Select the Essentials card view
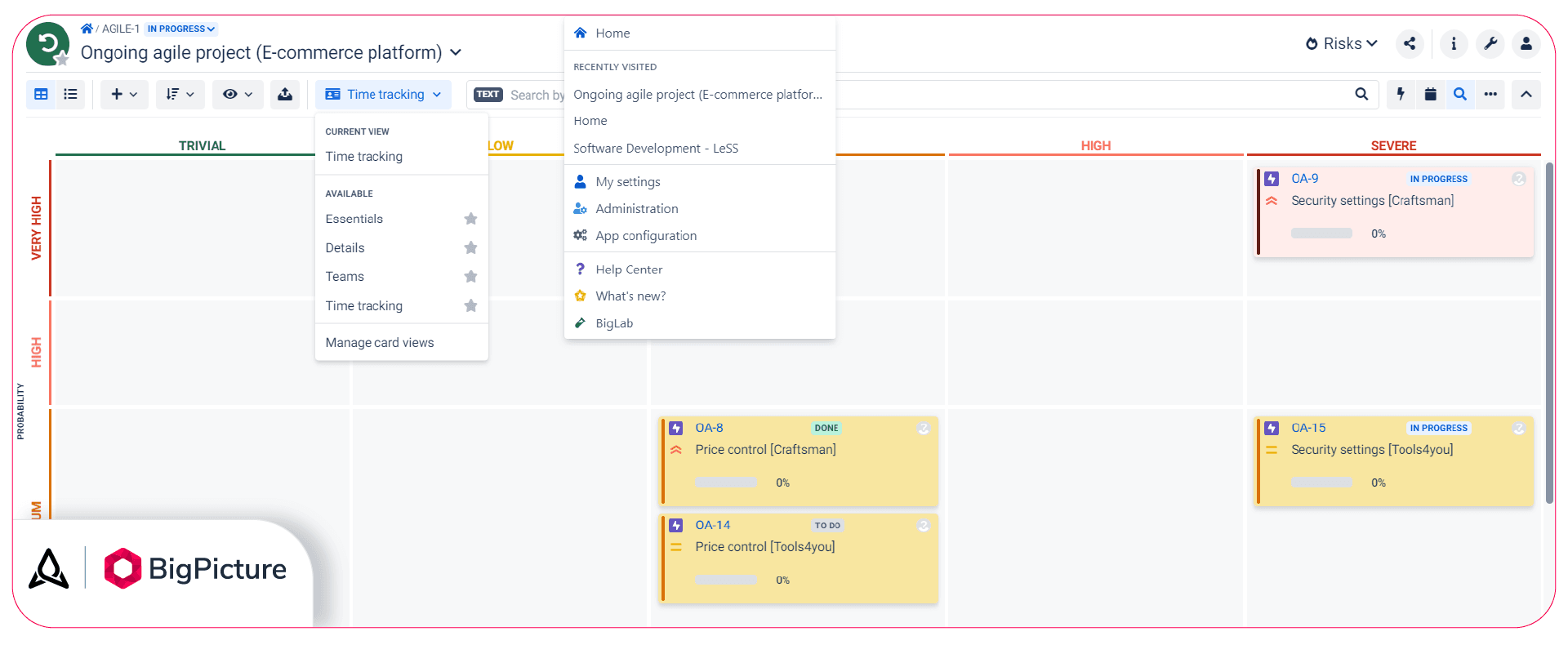The image size is (1568, 645). click(354, 219)
